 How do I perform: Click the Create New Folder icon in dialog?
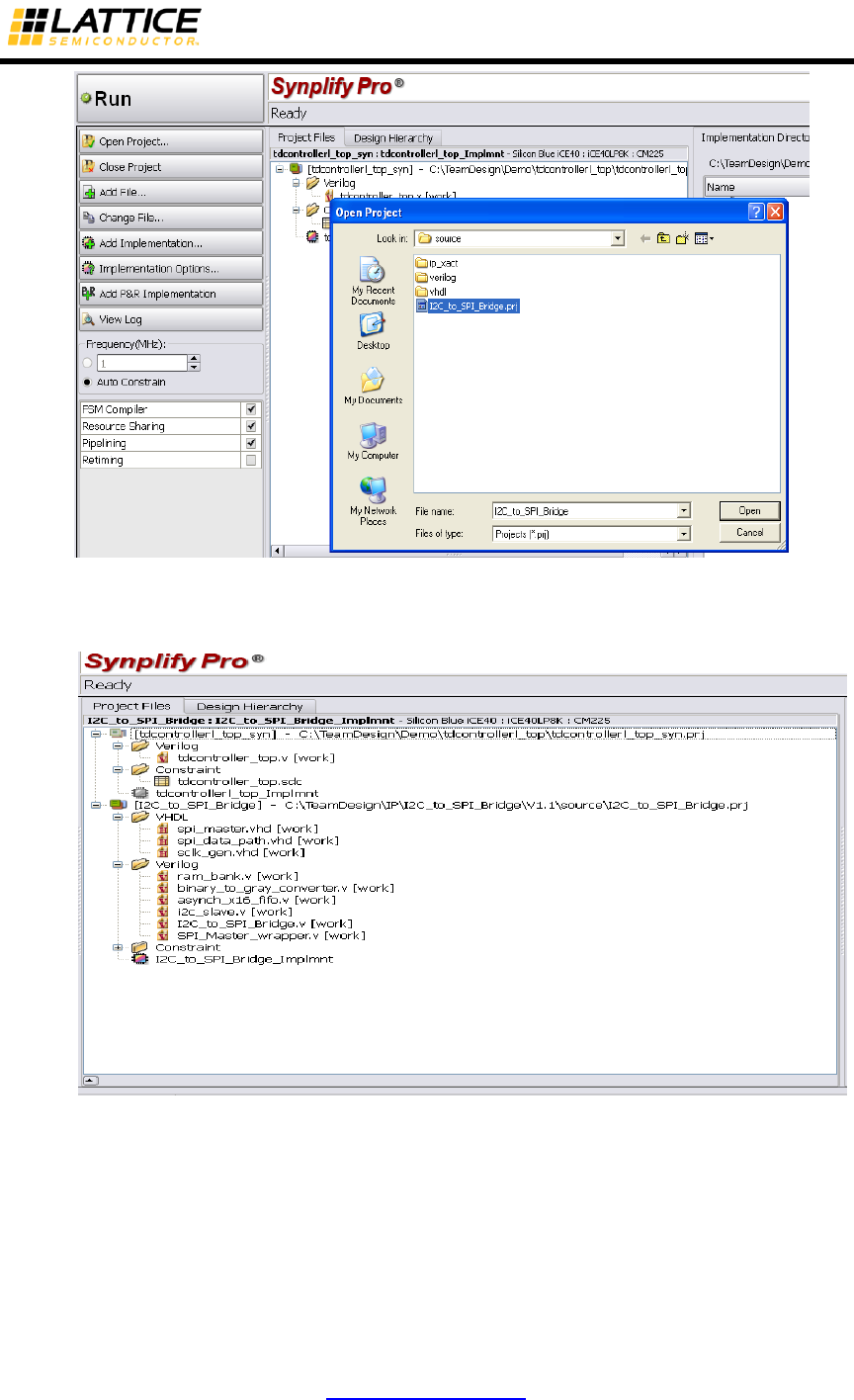tap(682, 238)
